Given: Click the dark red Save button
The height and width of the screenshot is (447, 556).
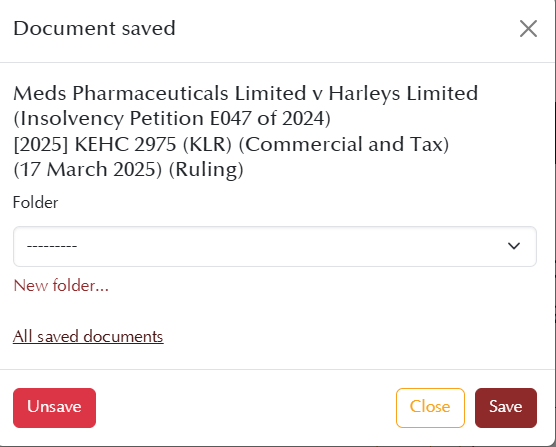Looking at the screenshot, I should (506, 408).
